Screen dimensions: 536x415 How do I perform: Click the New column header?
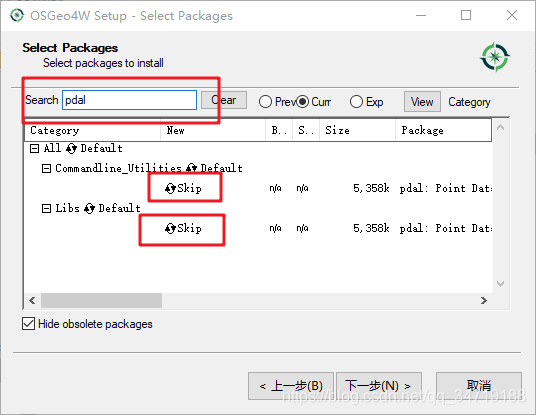pos(213,130)
